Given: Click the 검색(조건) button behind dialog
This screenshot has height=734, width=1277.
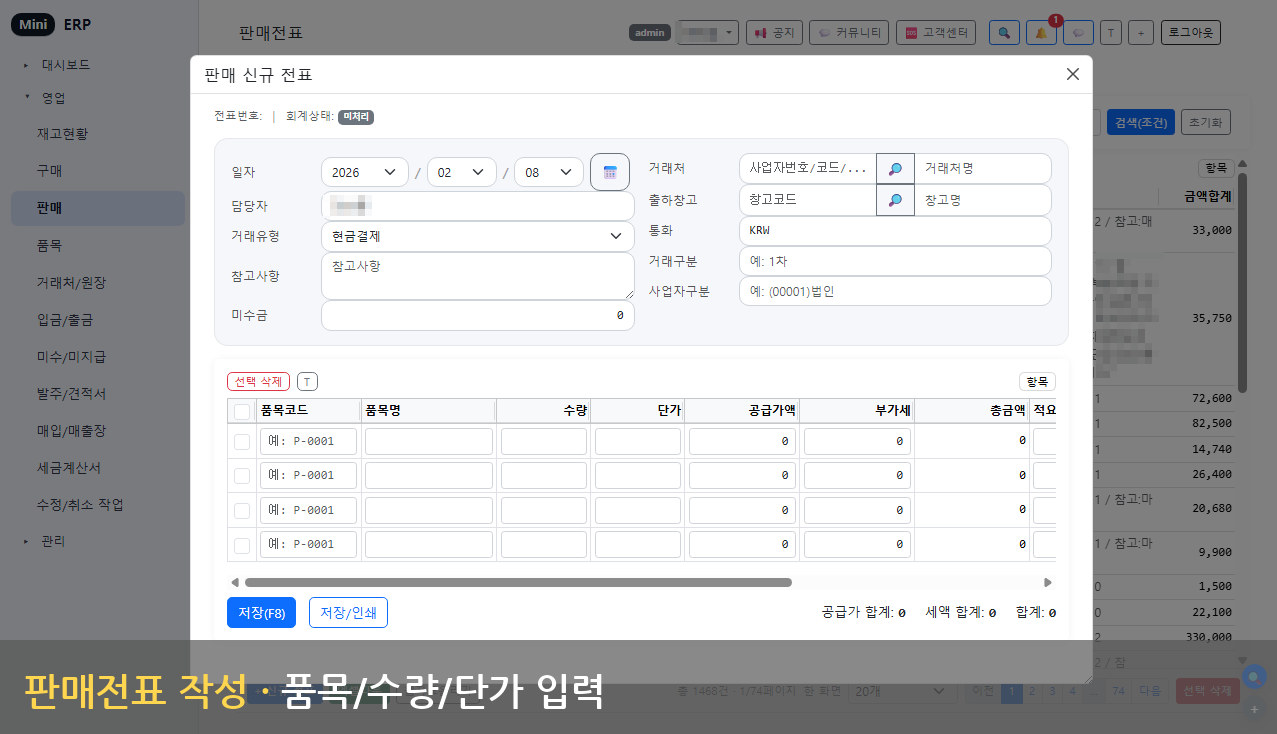Looking at the screenshot, I should tap(1140, 122).
